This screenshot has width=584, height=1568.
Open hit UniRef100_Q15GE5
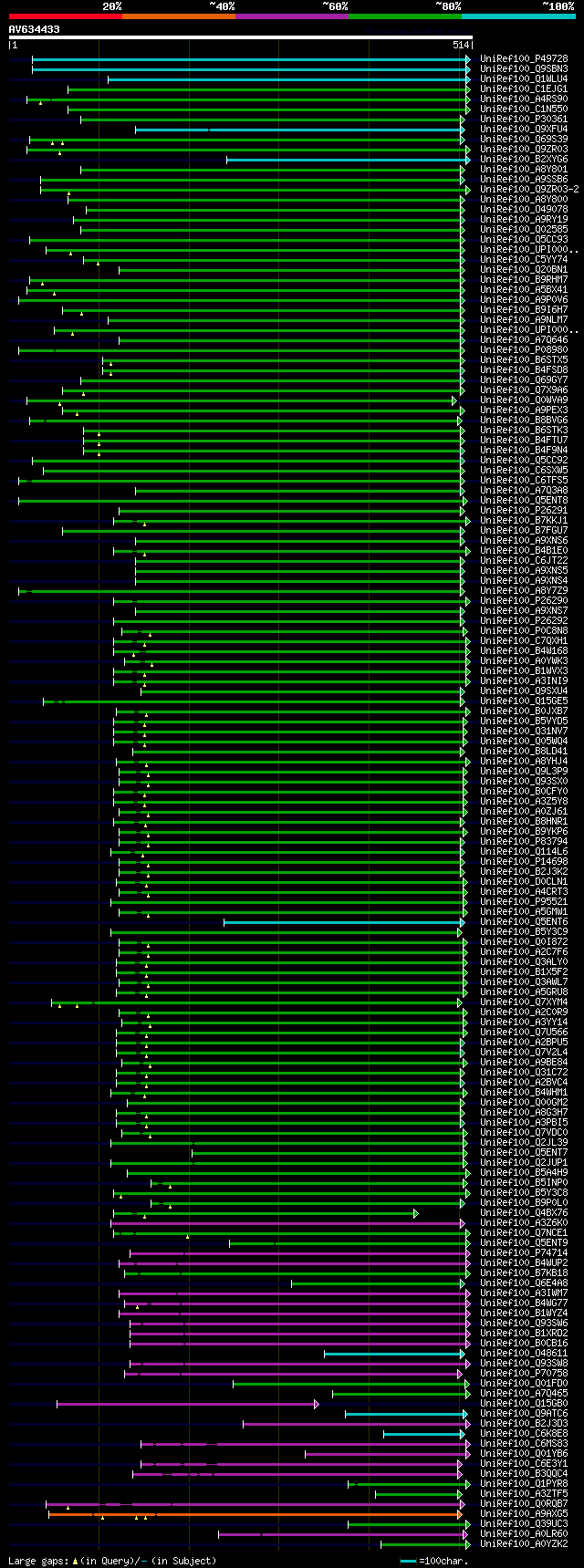pos(524,701)
